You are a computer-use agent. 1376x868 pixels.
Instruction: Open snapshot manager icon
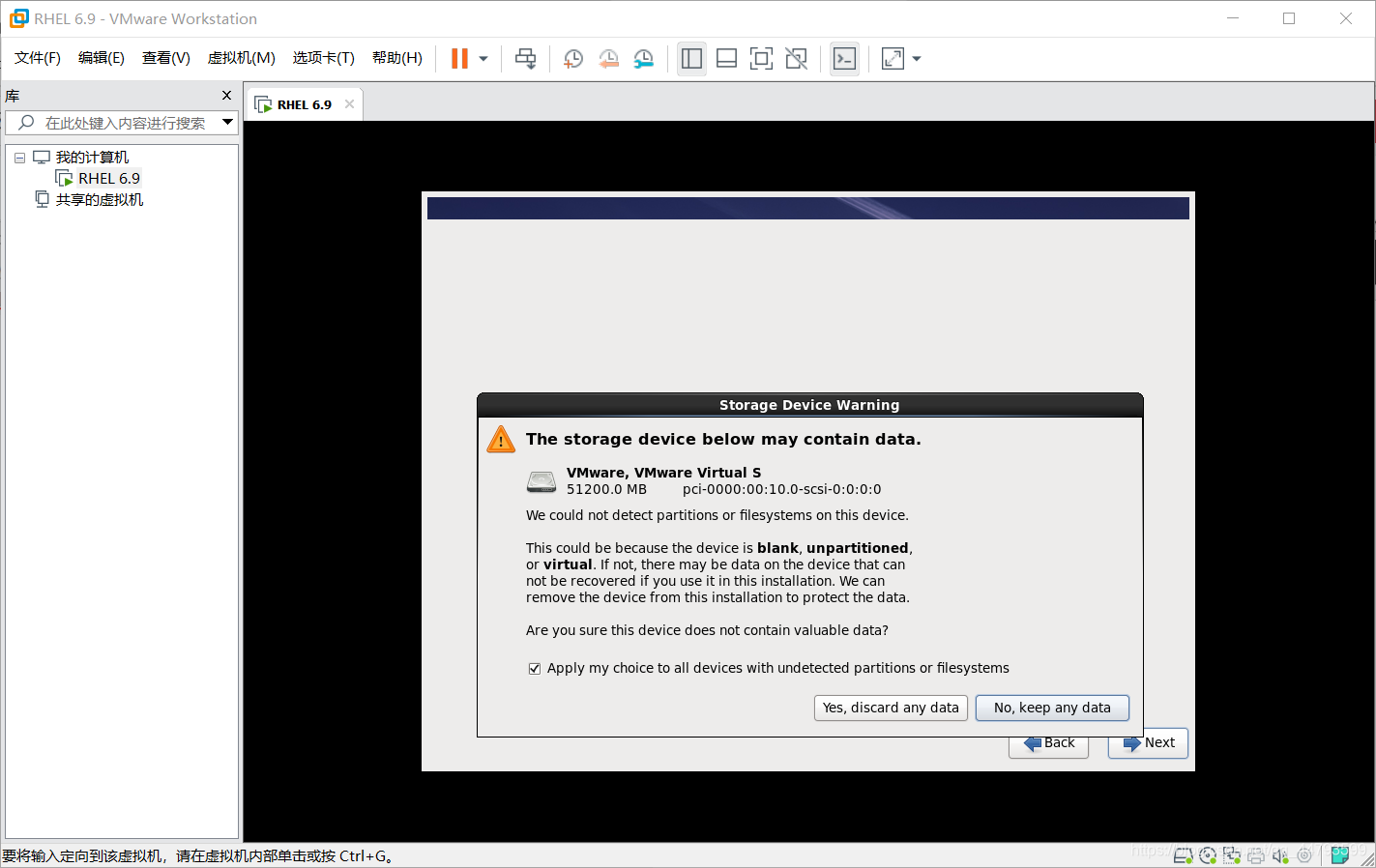[643, 59]
